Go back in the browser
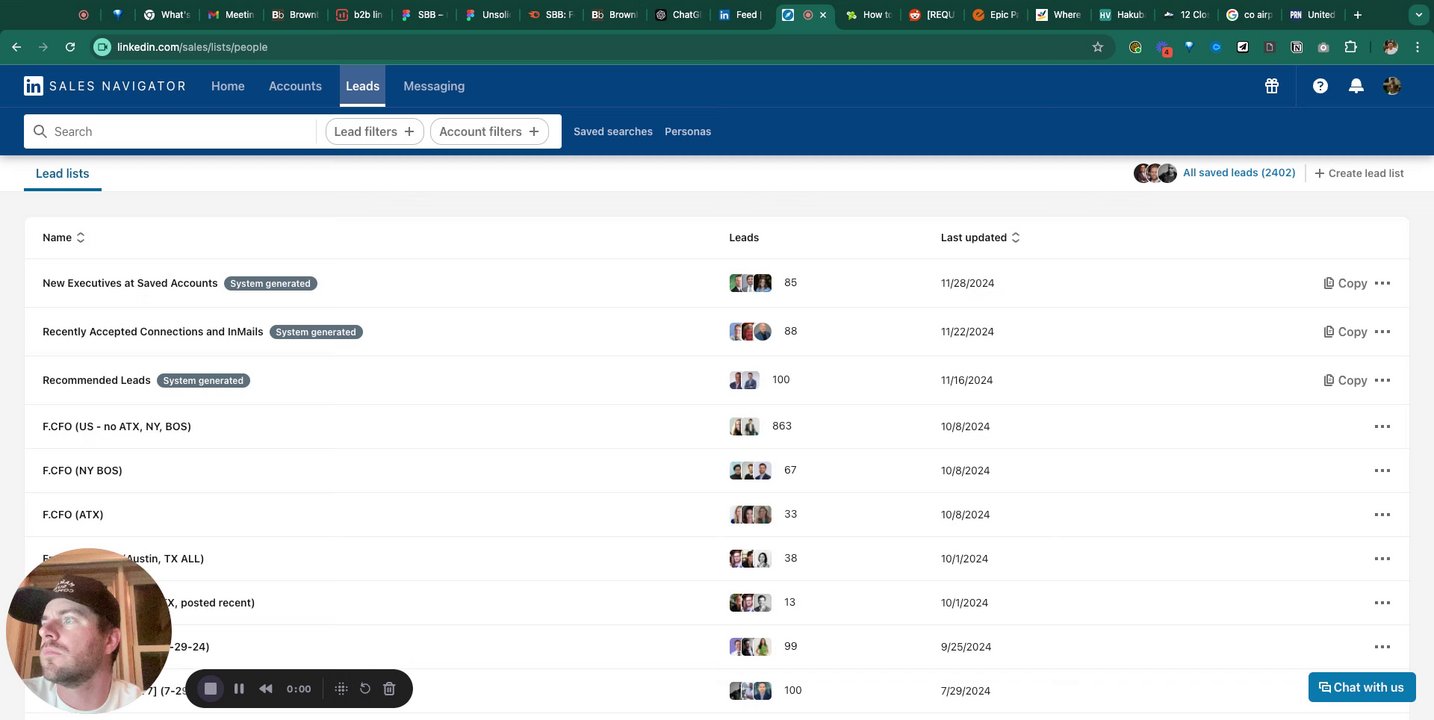This screenshot has width=1434, height=720. pos(16,47)
